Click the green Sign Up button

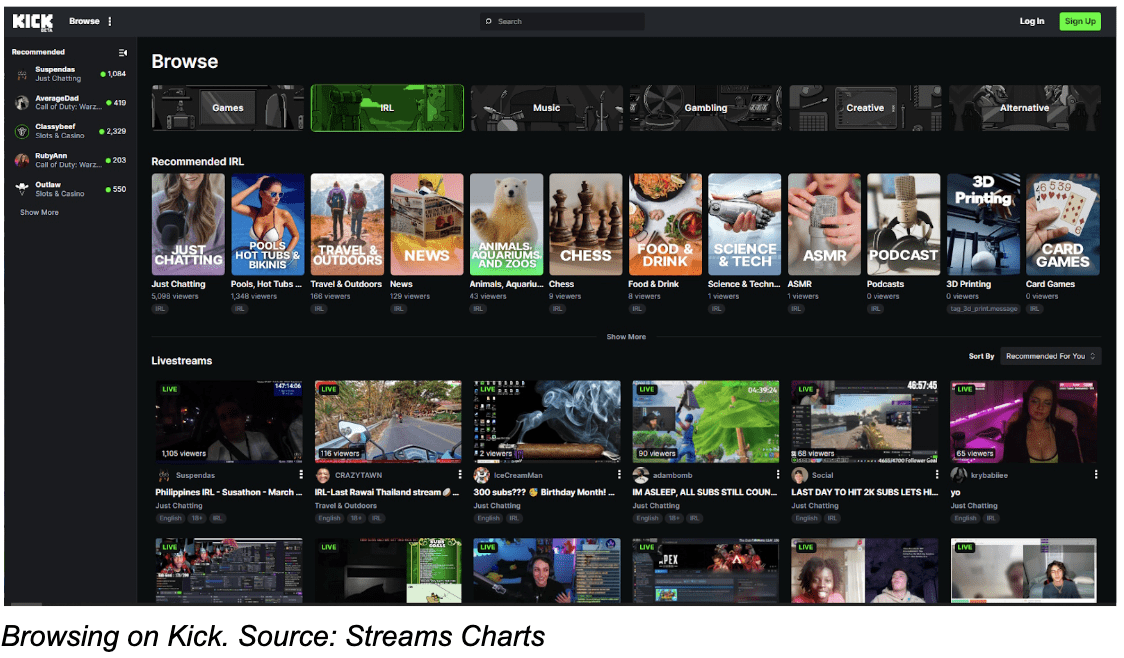(x=1080, y=22)
